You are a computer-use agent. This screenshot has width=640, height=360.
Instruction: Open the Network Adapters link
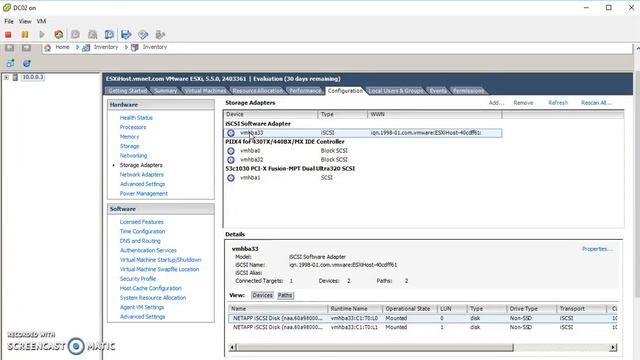click(141, 175)
